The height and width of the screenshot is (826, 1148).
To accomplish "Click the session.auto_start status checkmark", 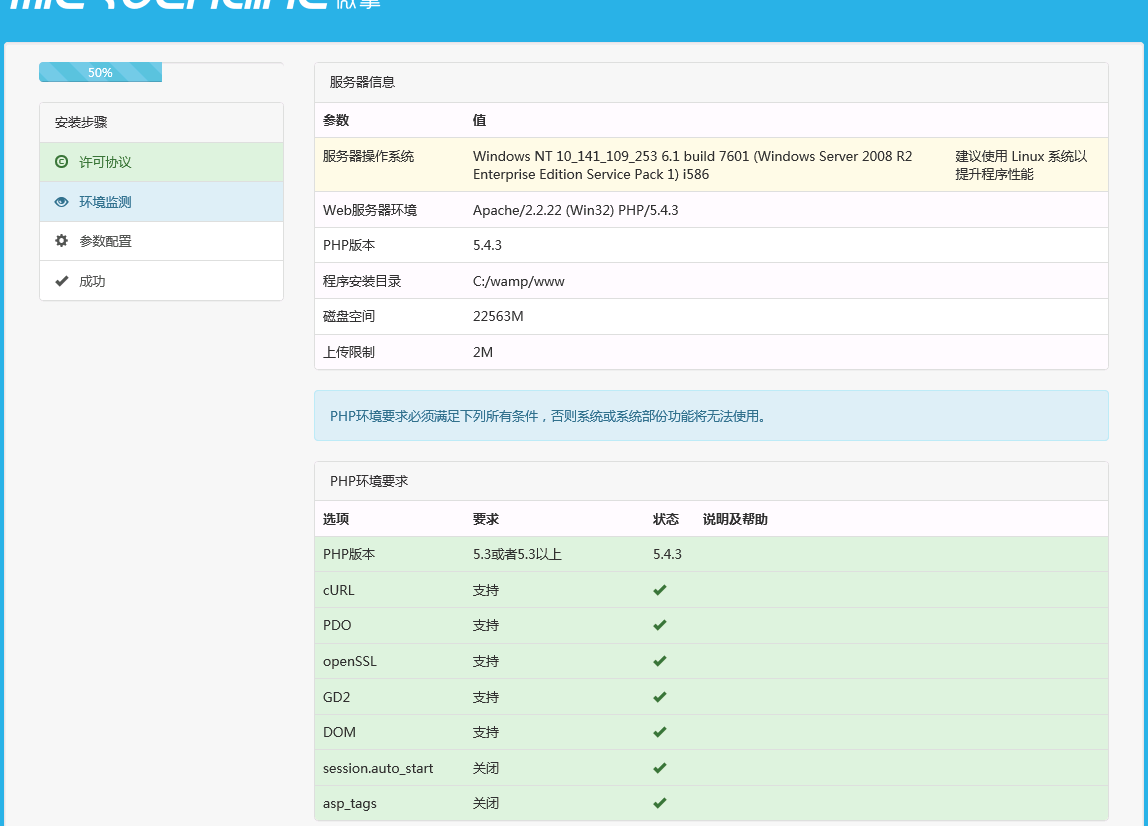I will point(659,768).
